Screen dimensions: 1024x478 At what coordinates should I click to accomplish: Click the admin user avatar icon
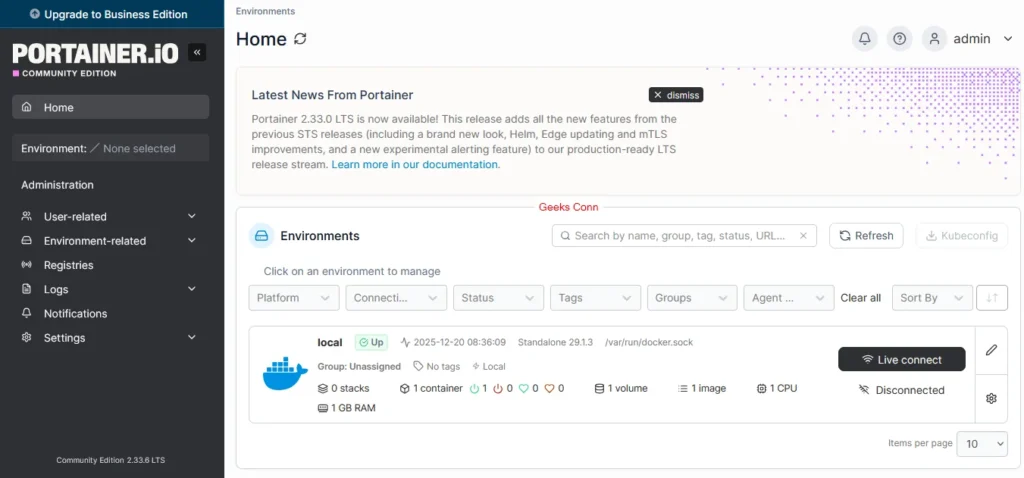(x=935, y=39)
